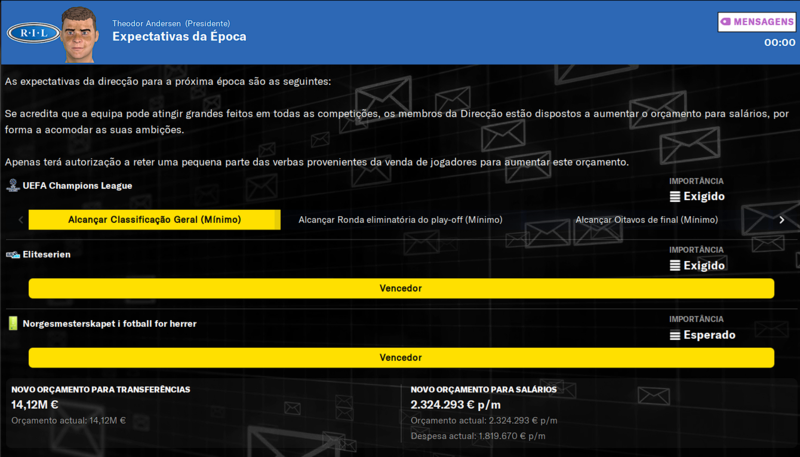Click the 00:00 clock display
Screen dimensions: 800x457
point(780,43)
